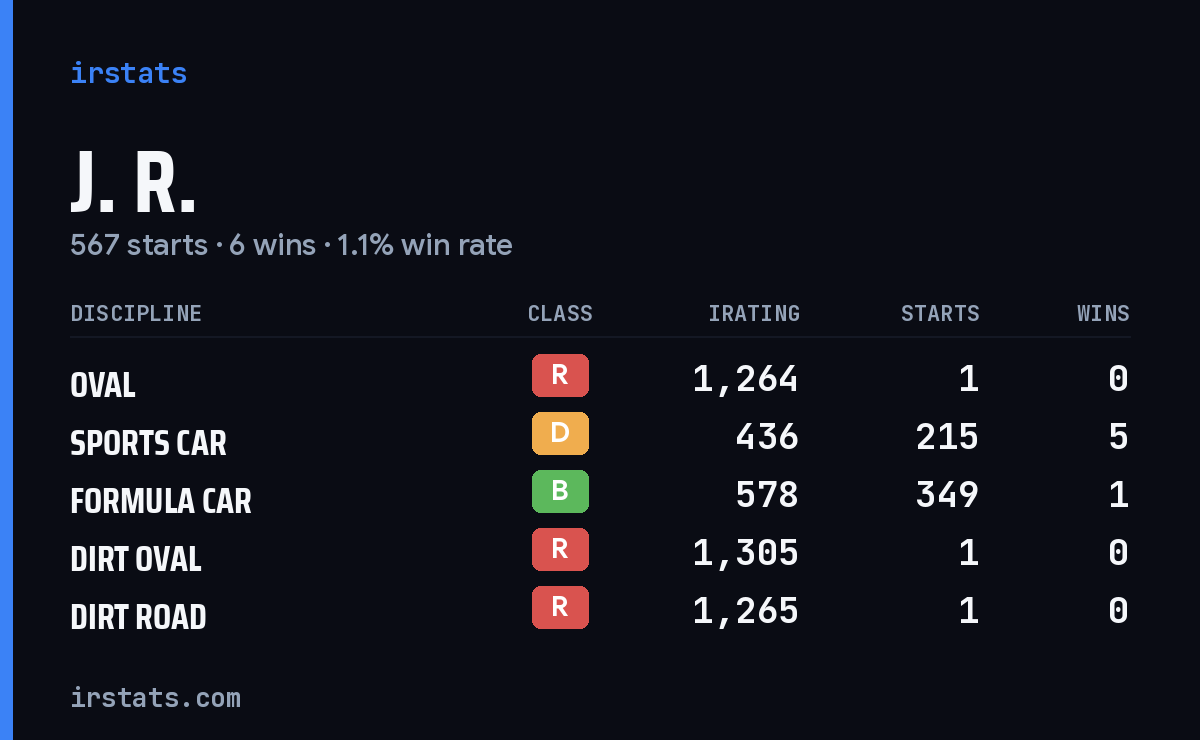
Task: Sort by the DISCIPLINE column header
Action: [x=136, y=314]
